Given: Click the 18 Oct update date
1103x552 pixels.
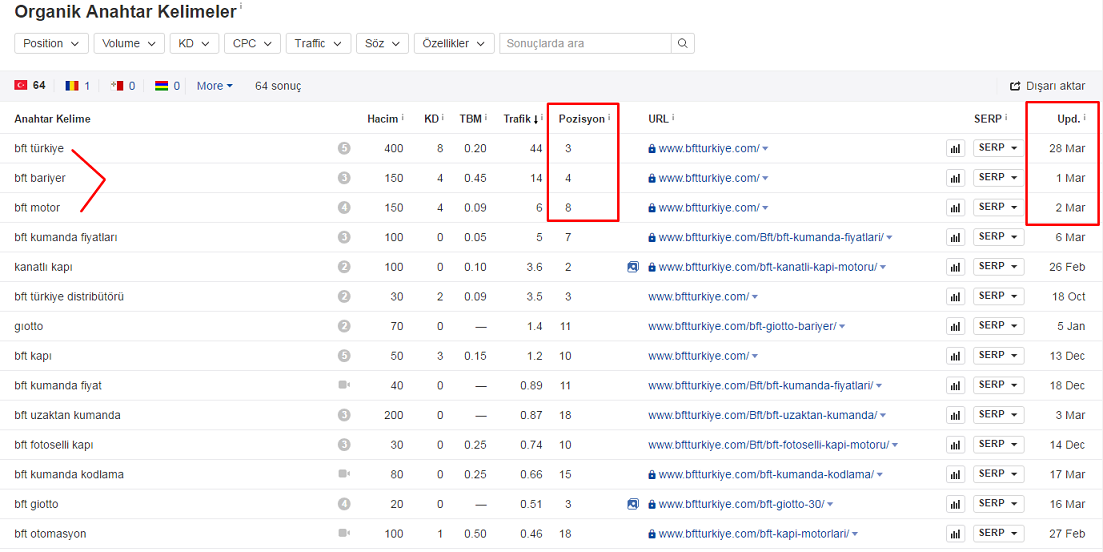Looking at the screenshot, I should [x=1069, y=297].
